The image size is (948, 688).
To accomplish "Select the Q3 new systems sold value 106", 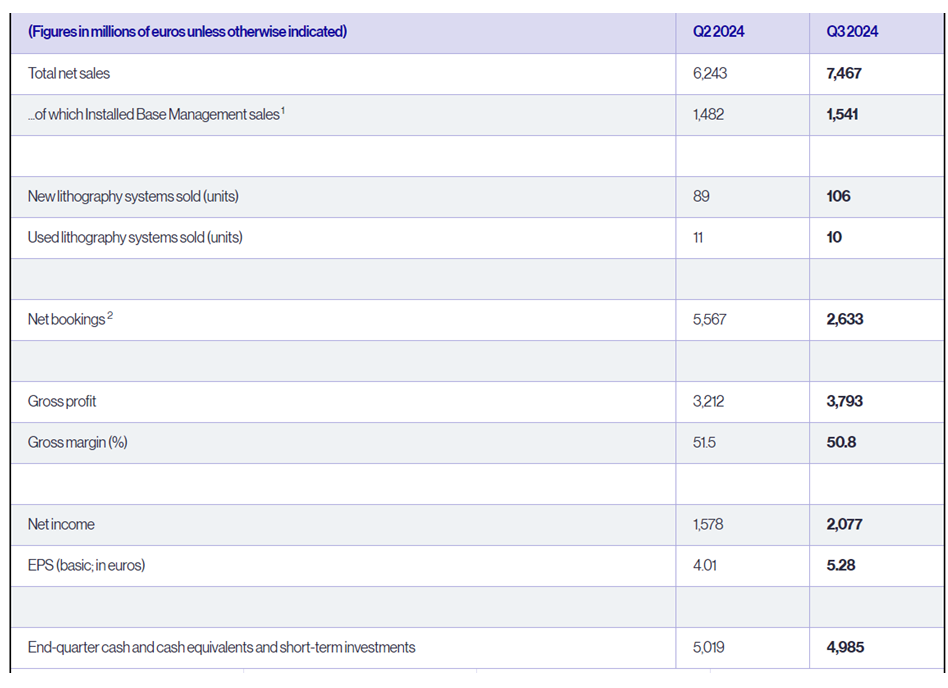I will pyautogui.click(x=838, y=196).
